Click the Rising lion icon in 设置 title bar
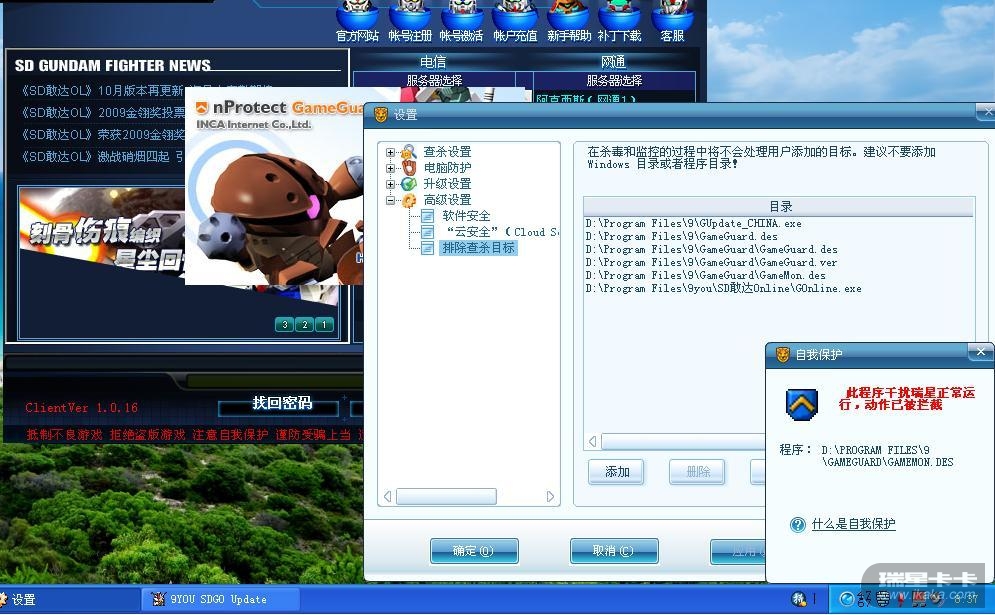The height and width of the screenshot is (615, 995). point(380,114)
